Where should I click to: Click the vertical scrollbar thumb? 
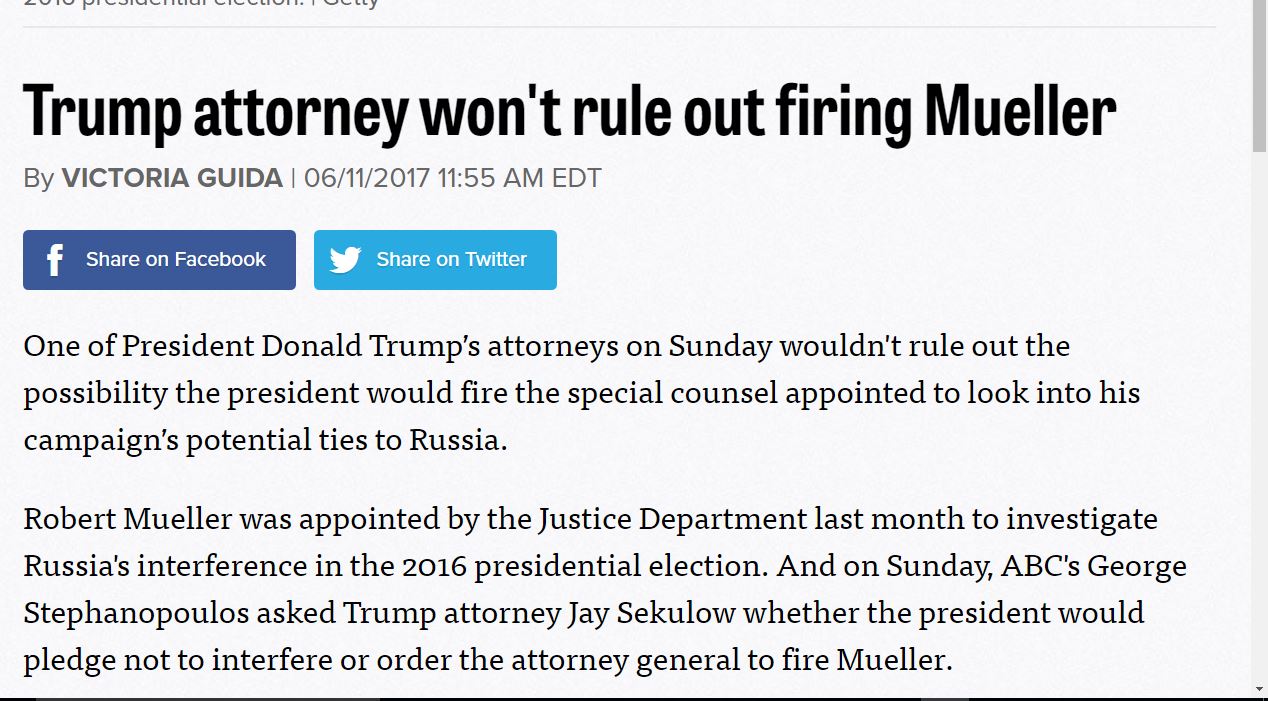[1259, 77]
